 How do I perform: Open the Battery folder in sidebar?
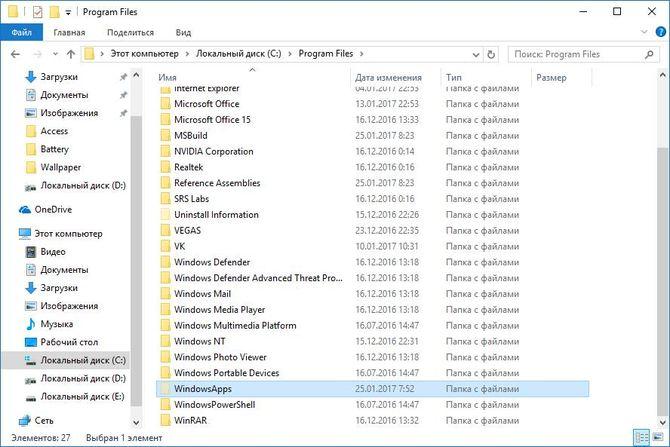tap(54, 149)
